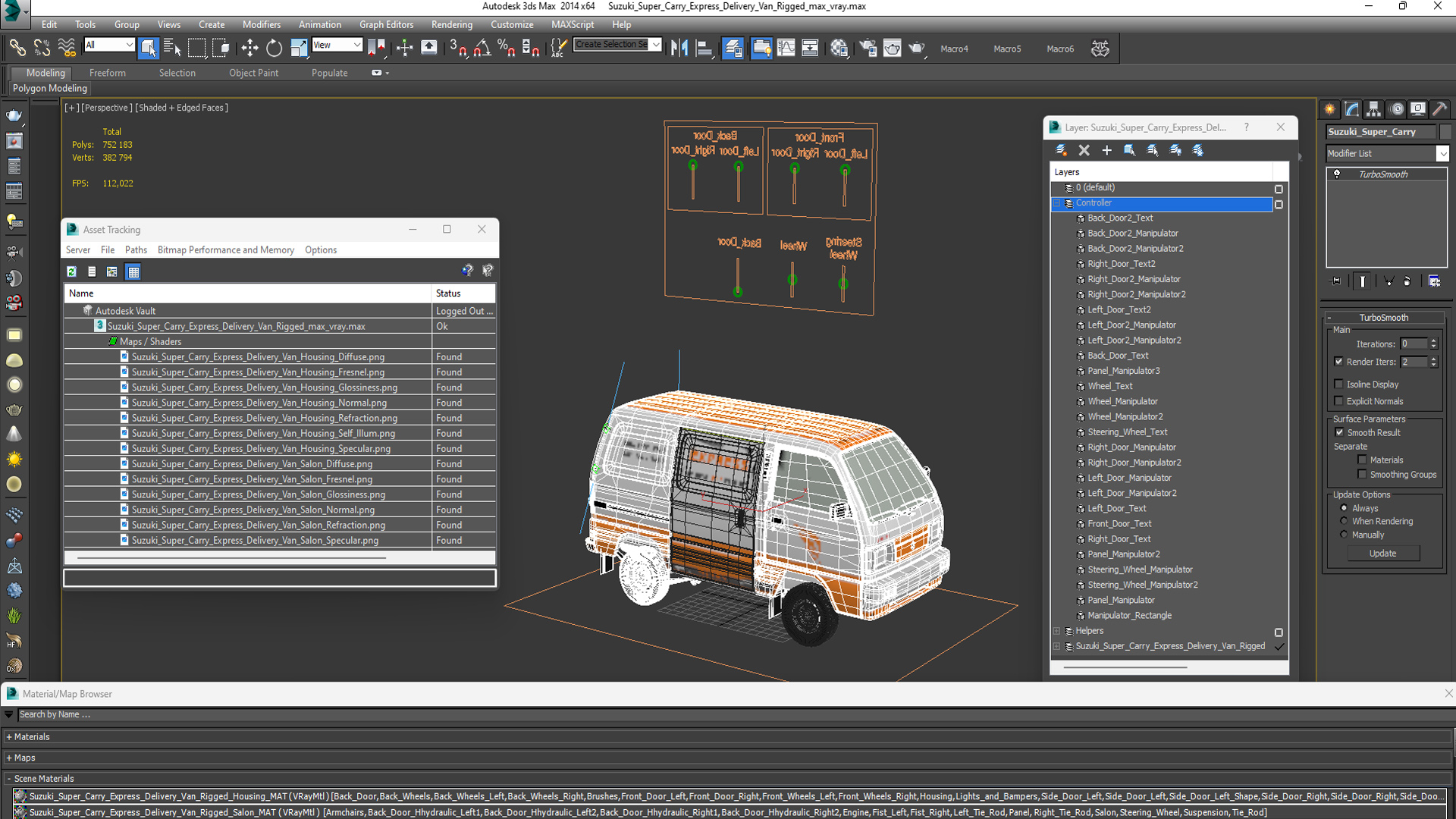Click Configure Modifier Sets icon
The height and width of the screenshot is (819, 1456).
pos(1434,281)
